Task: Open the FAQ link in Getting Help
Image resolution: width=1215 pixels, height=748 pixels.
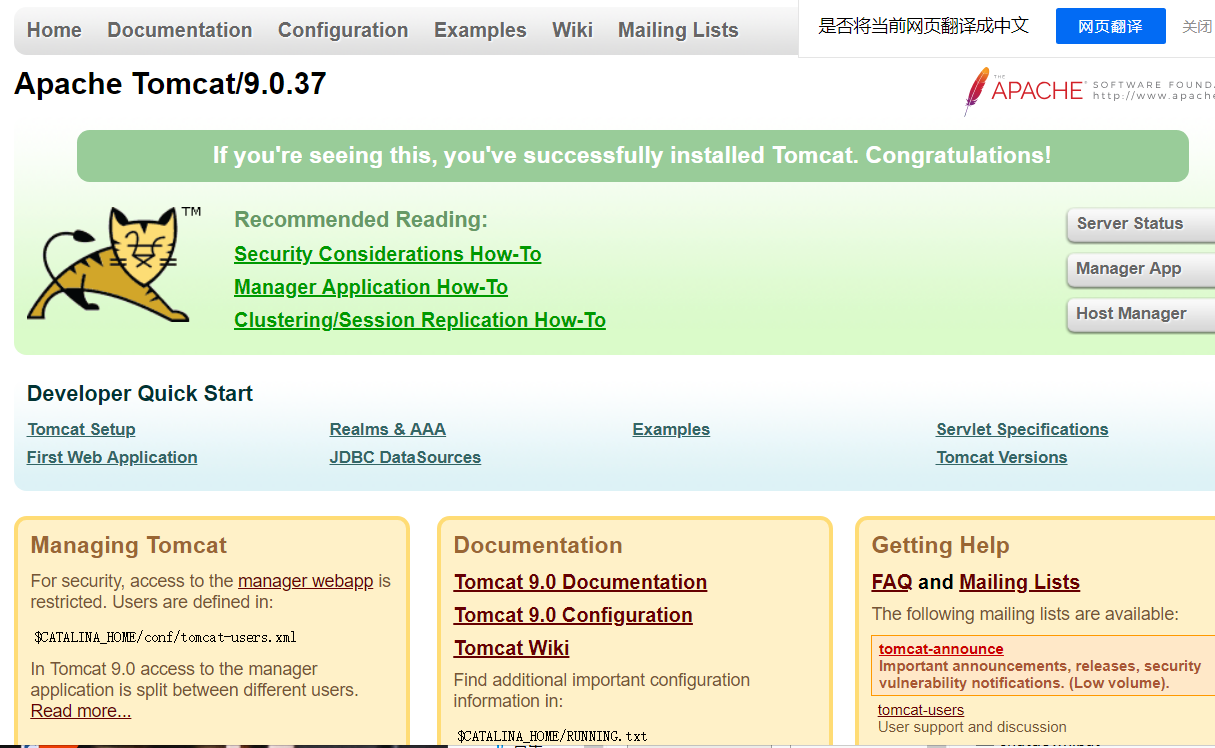Action: pos(892,582)
